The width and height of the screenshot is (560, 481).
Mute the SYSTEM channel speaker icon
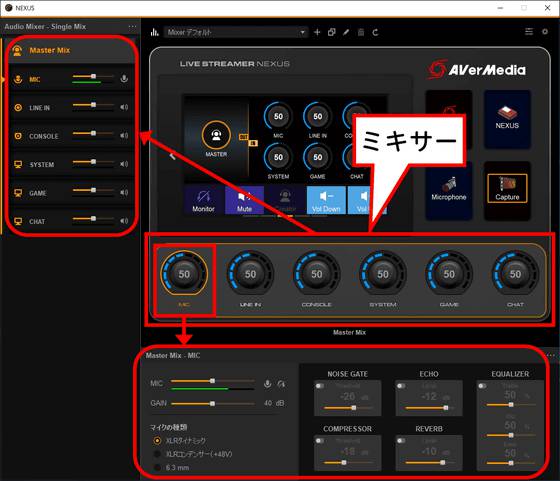(x=124, y=164)
